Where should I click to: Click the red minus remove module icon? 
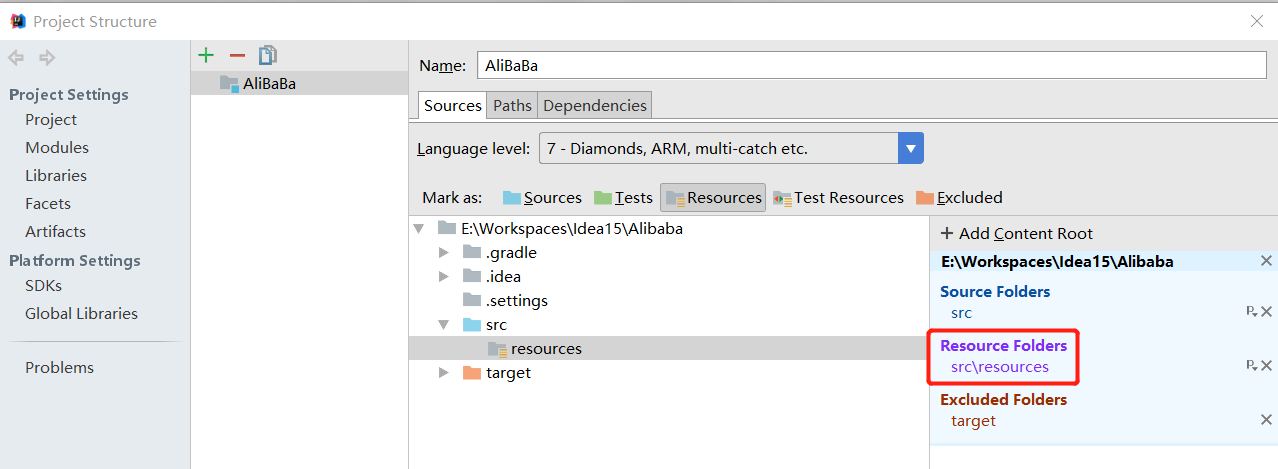pyautogui.click(x=237, y=56)
